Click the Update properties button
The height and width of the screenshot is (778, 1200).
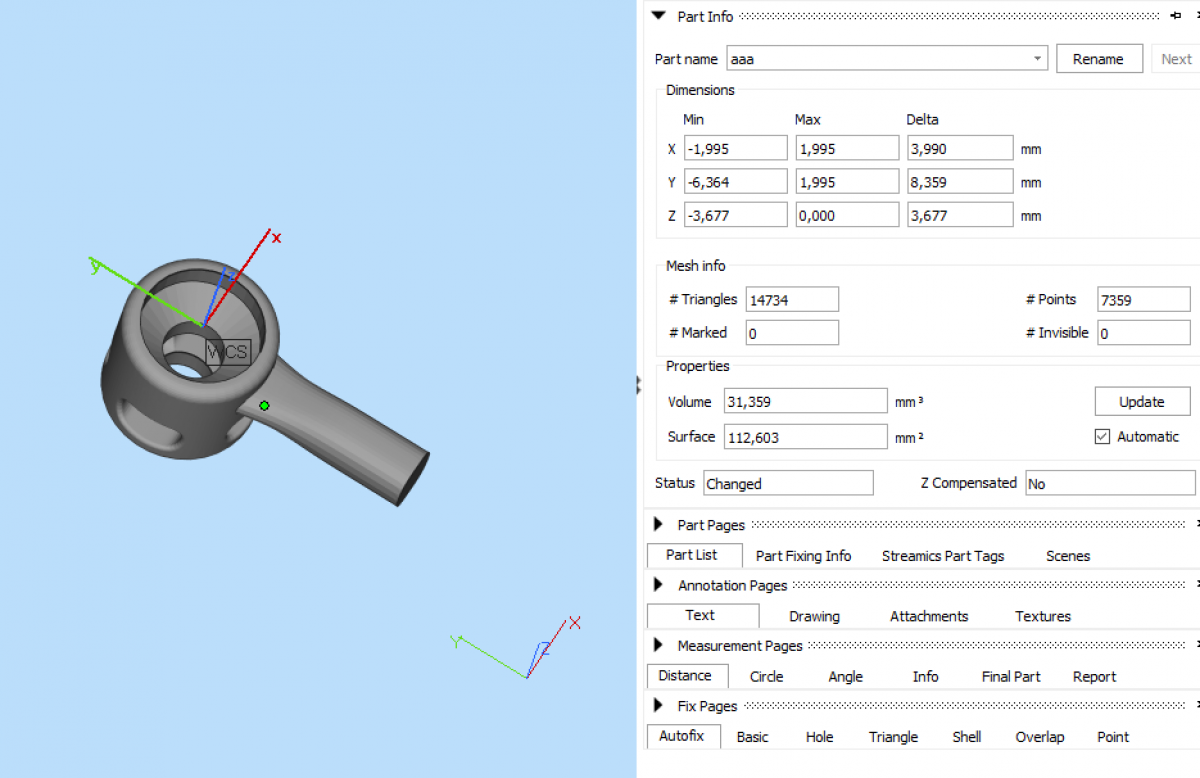pyautogui.click(x=1141, y=402)
